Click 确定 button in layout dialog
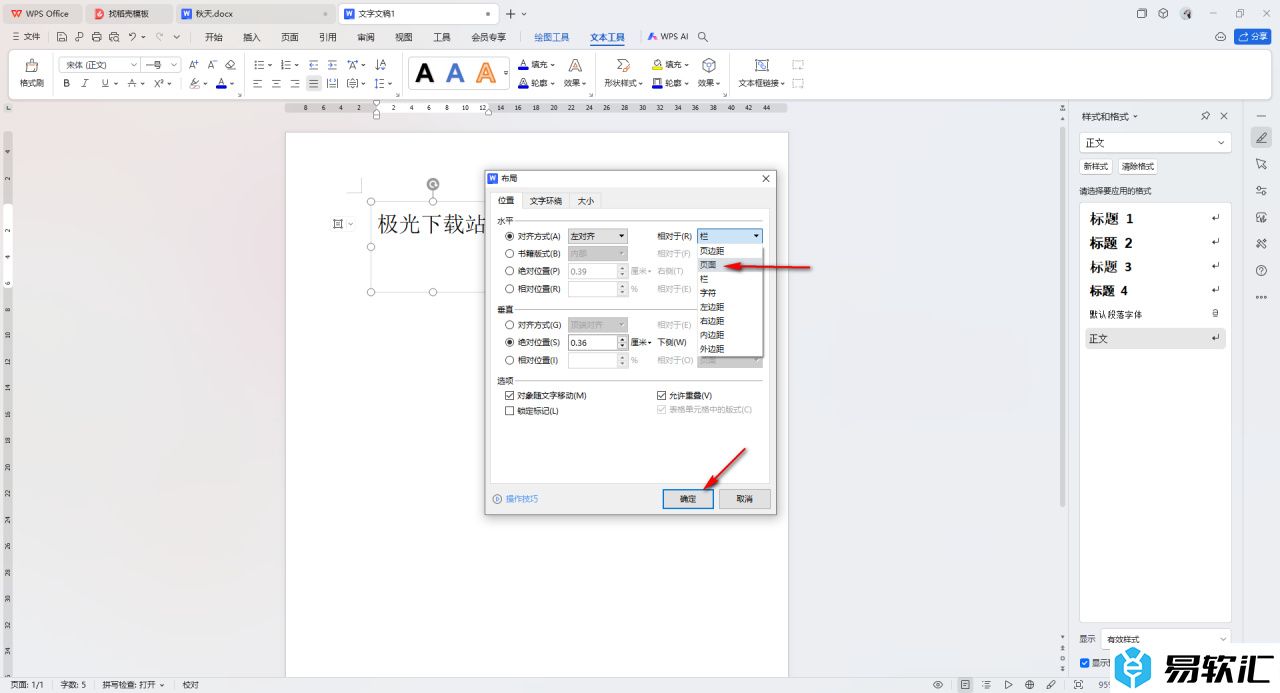This screenshot has height=693, width=1280. [x=688, y=498]
